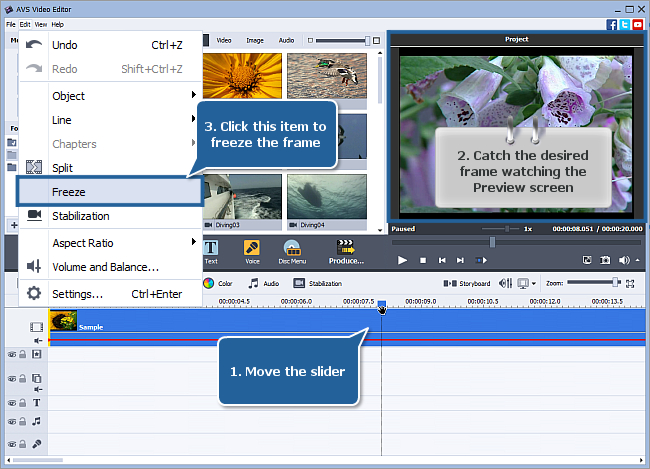Screen dimensions: 650x469
Task: Lock the video effects track
Action: (x=23, y=354)
